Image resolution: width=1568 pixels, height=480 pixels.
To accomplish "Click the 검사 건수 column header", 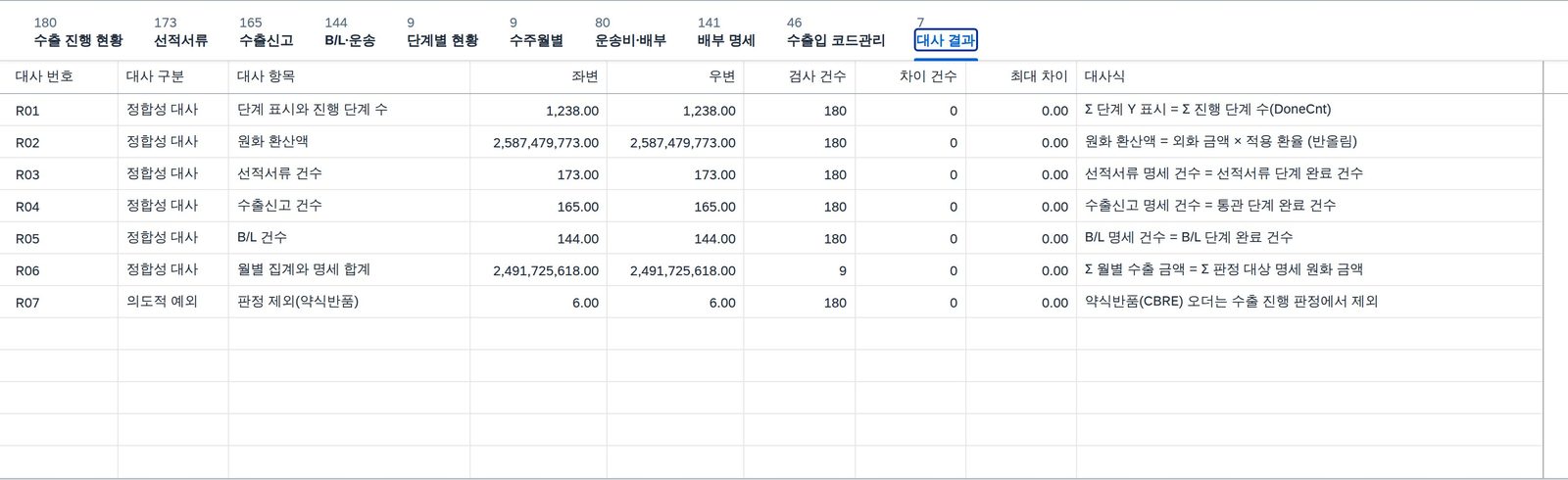I will (800, 76).
